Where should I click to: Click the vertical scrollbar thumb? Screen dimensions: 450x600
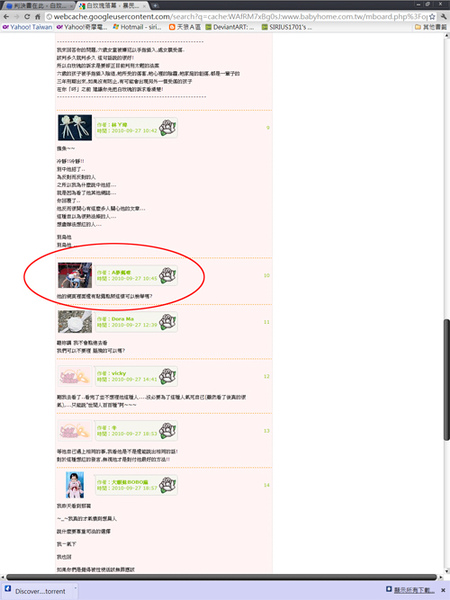447,380
